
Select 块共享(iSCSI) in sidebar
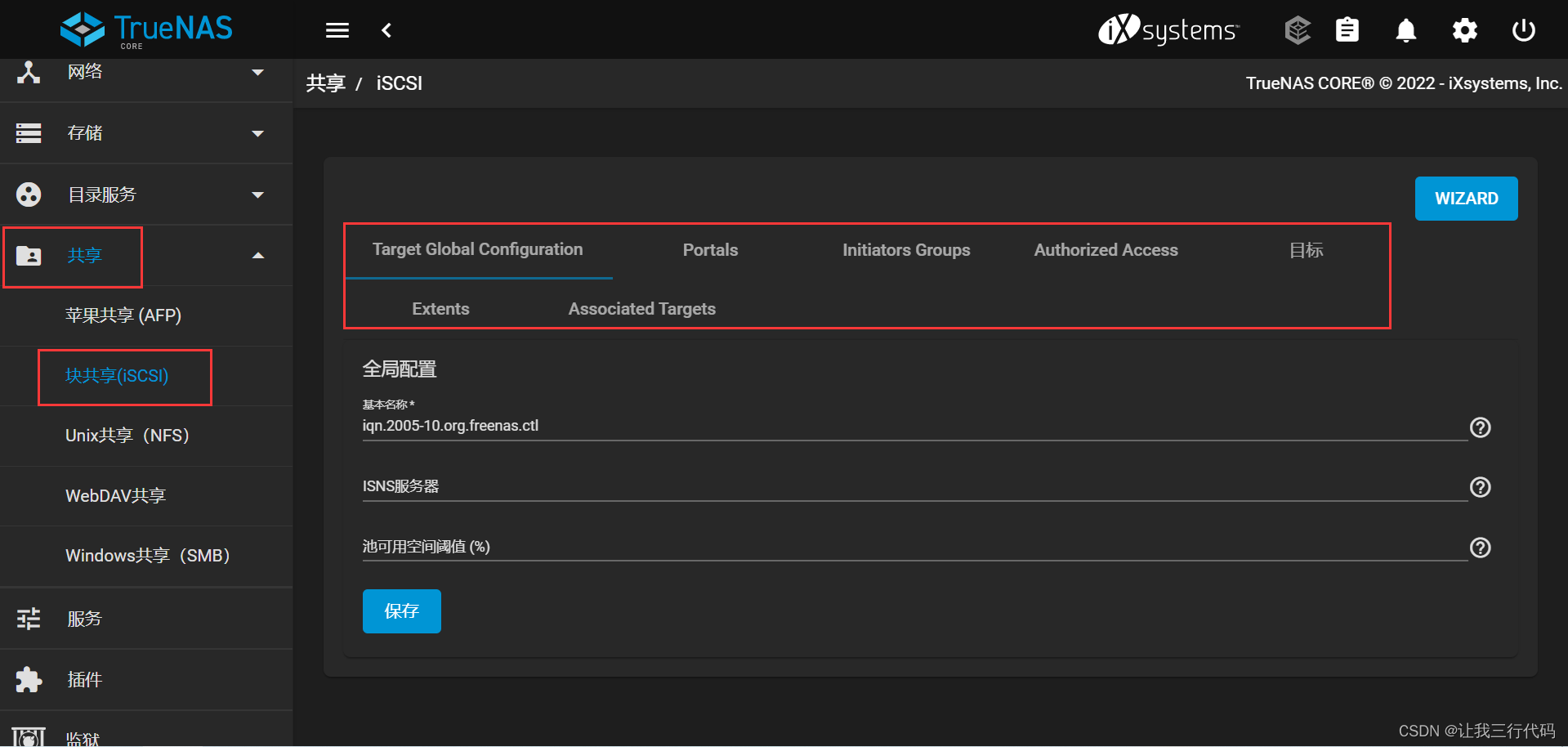pos(117,376)
